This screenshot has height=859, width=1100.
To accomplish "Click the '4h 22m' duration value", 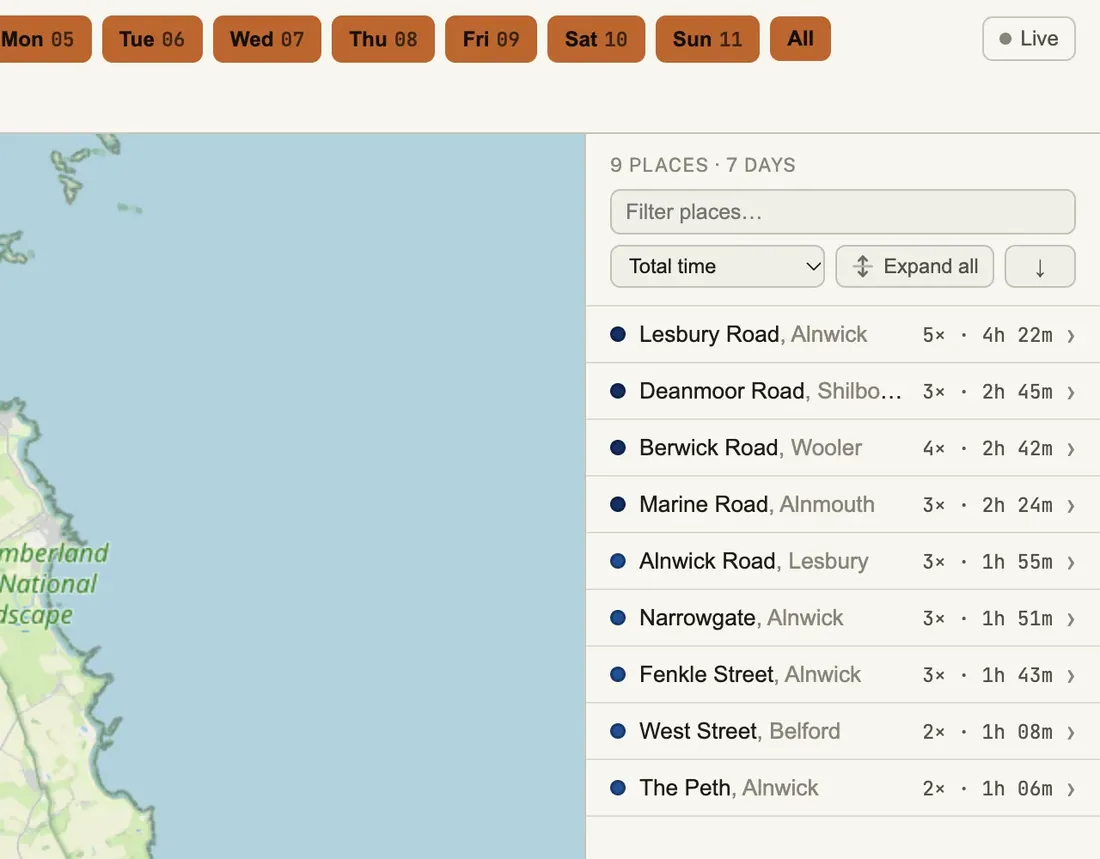I will point(1017,335).
